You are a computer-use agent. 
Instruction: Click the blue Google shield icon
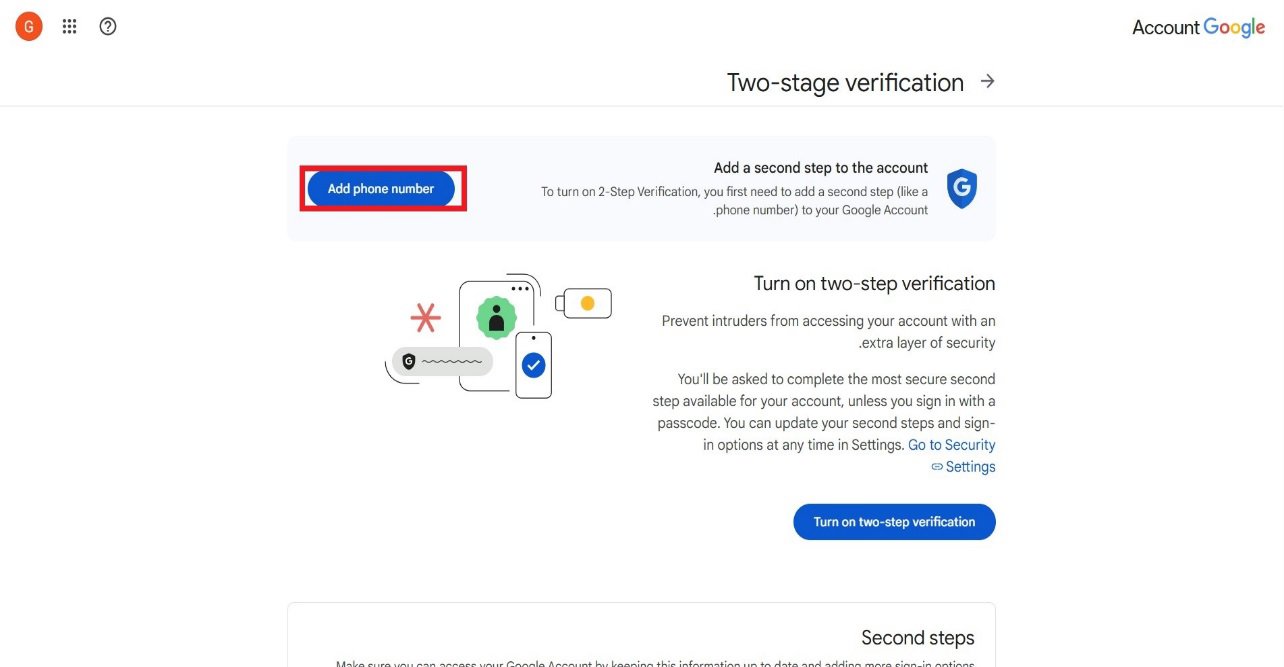[x=961, y=188]
